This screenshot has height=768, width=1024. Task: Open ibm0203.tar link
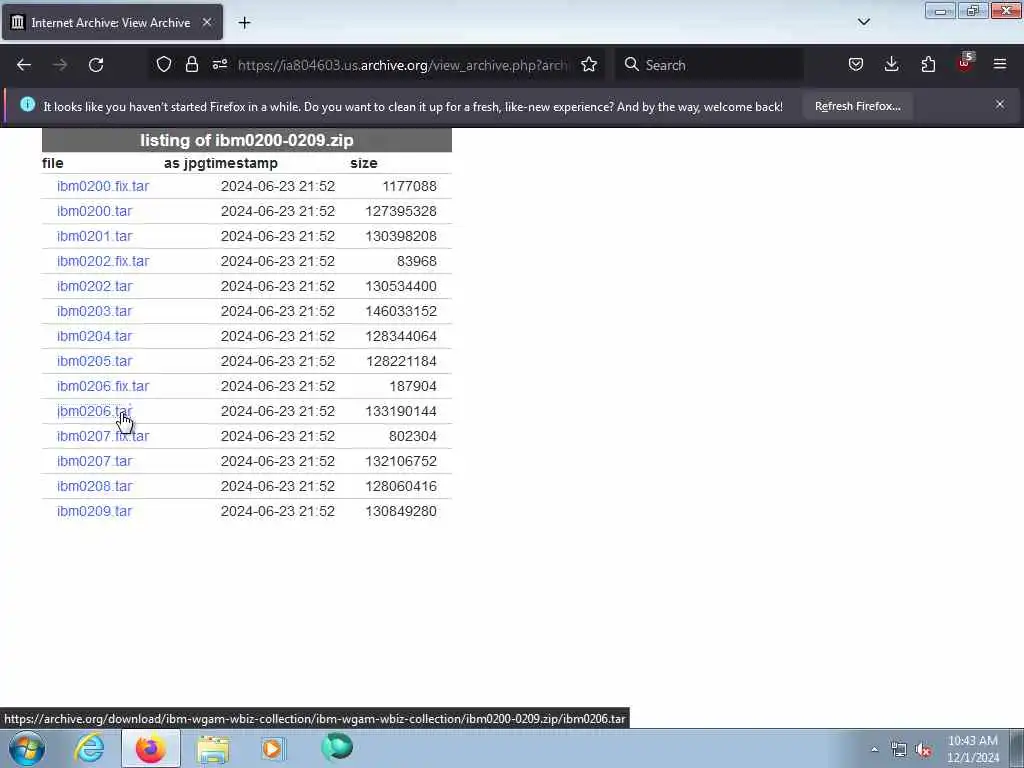click(95, 311)
